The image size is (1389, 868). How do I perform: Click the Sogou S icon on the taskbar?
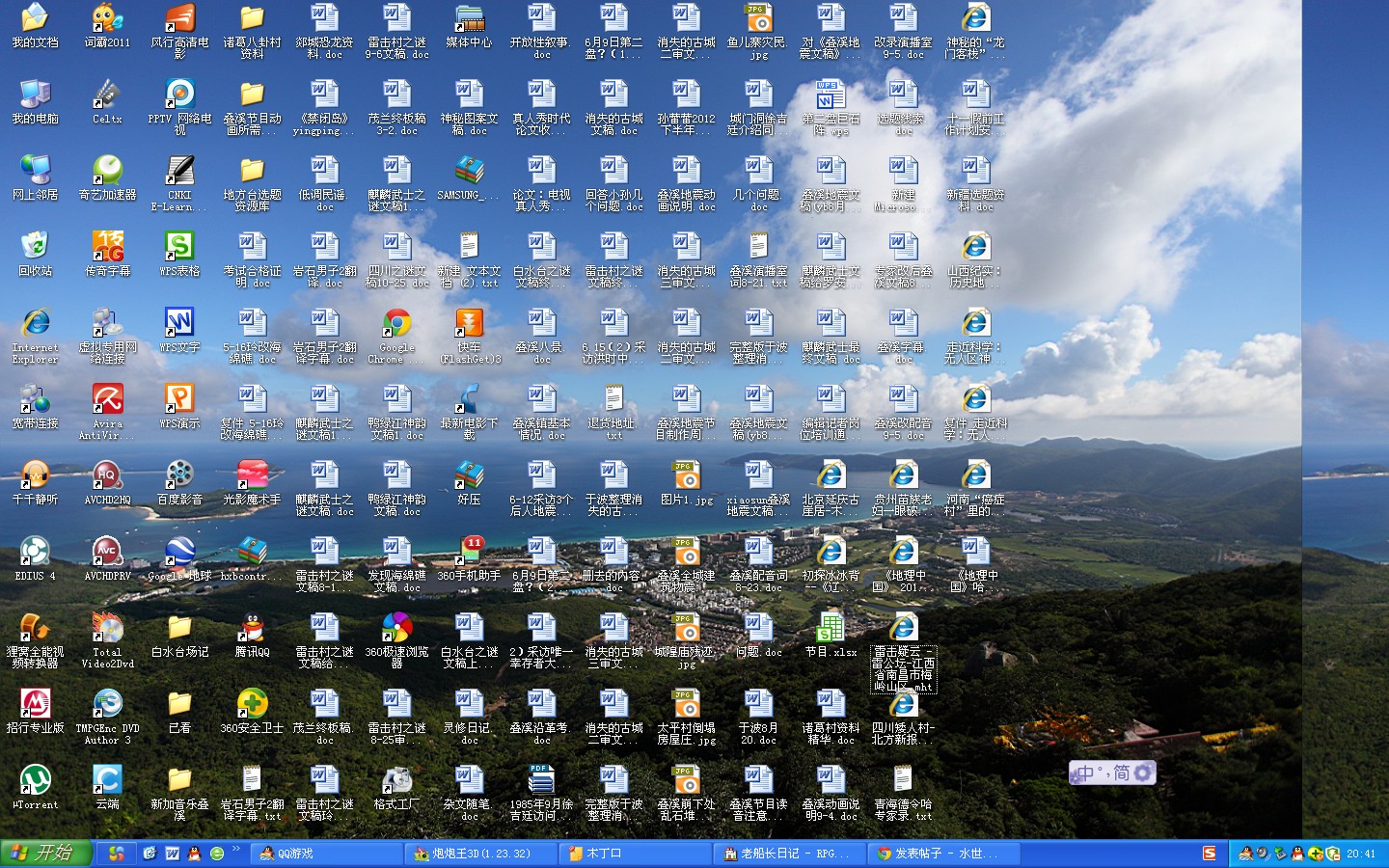click(x=1210, y=853)
